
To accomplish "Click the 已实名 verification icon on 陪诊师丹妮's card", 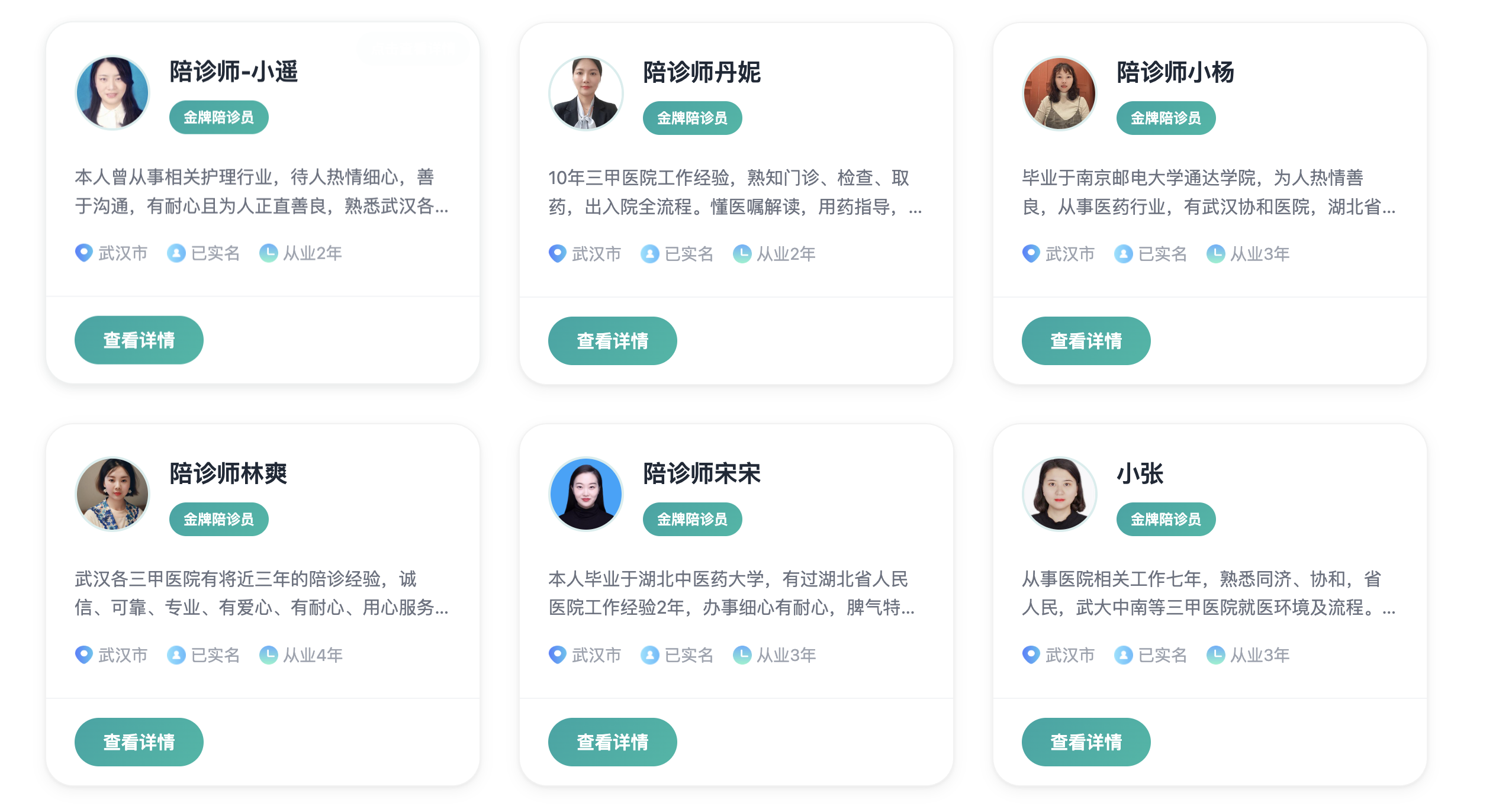I will (650, 253).
